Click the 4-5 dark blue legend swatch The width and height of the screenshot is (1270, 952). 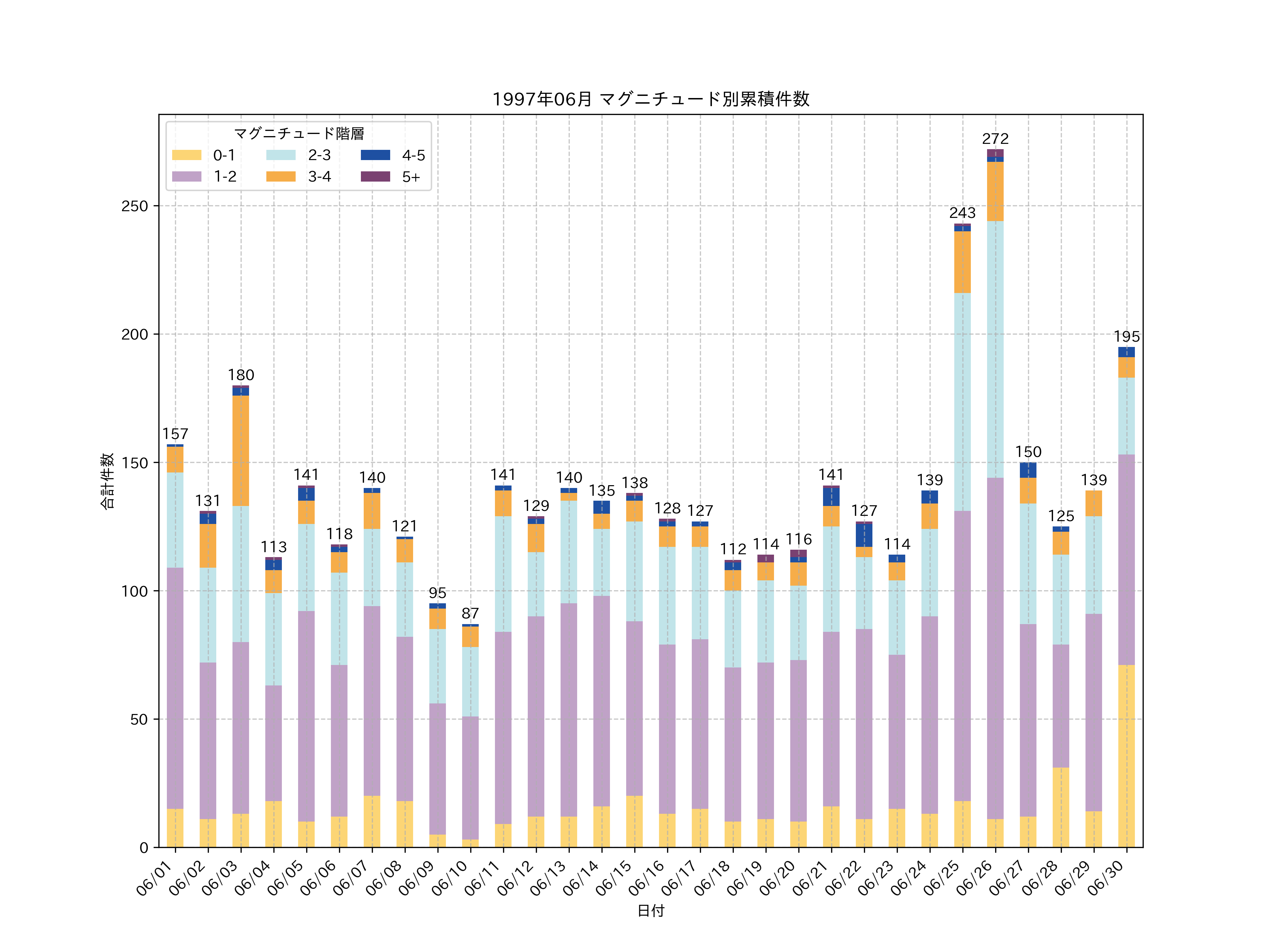tap(375, 155)
